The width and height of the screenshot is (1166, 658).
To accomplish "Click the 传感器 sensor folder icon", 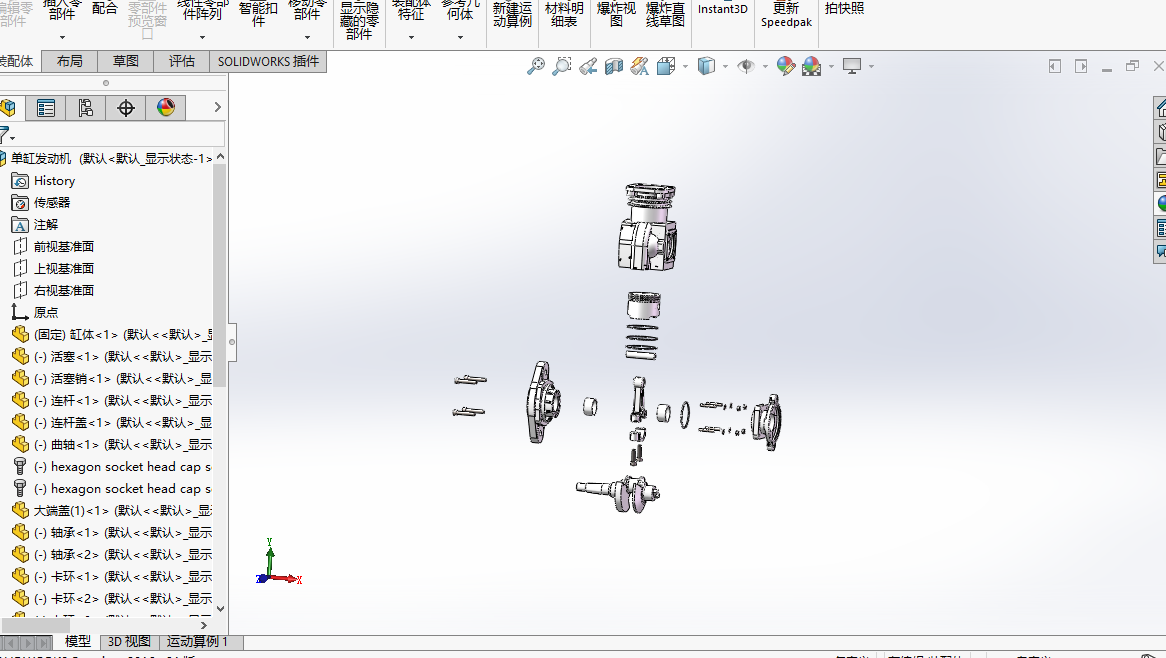I will (x=20, y=203).
